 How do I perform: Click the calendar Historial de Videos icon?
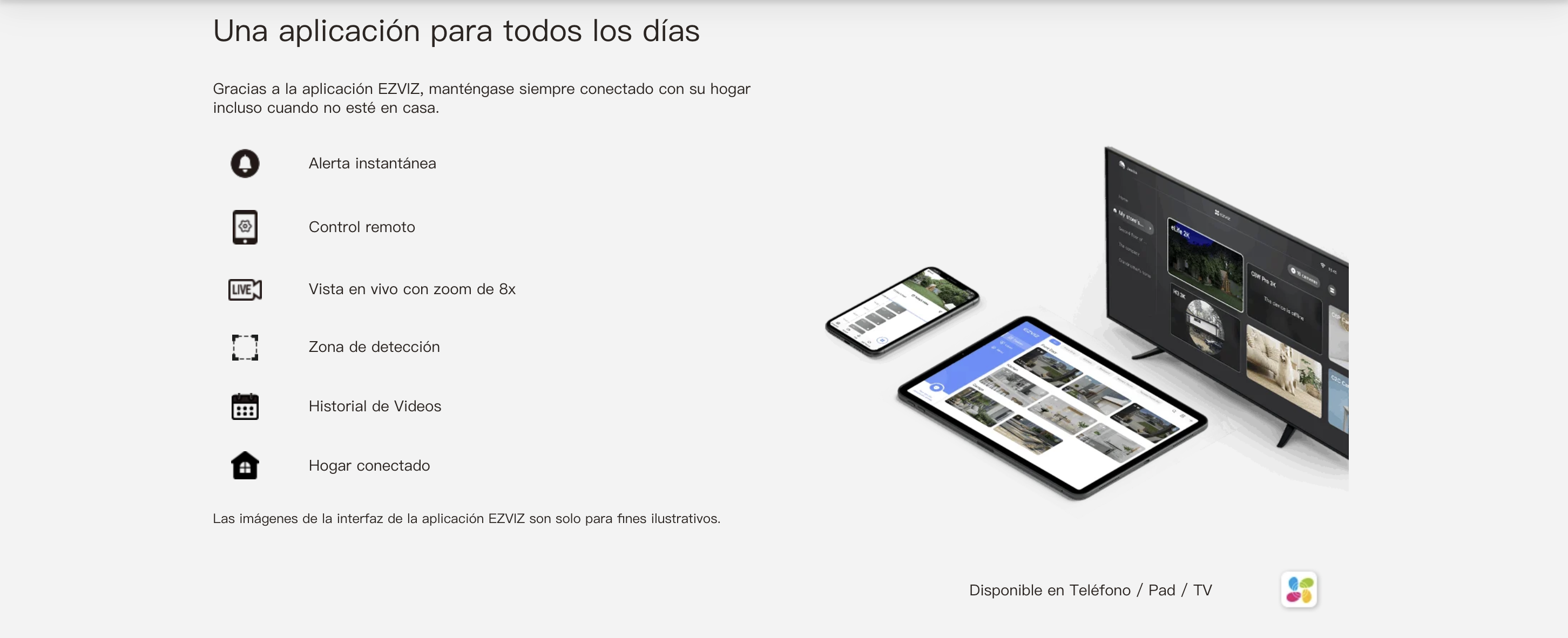point(245,406)
